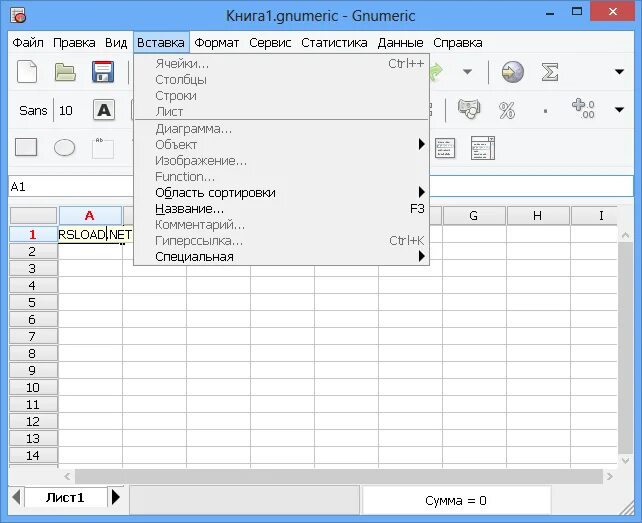Select row 14 header
The width and height of the screenshot is (642, 523).
pyautogui.click(x=33, y=455)
